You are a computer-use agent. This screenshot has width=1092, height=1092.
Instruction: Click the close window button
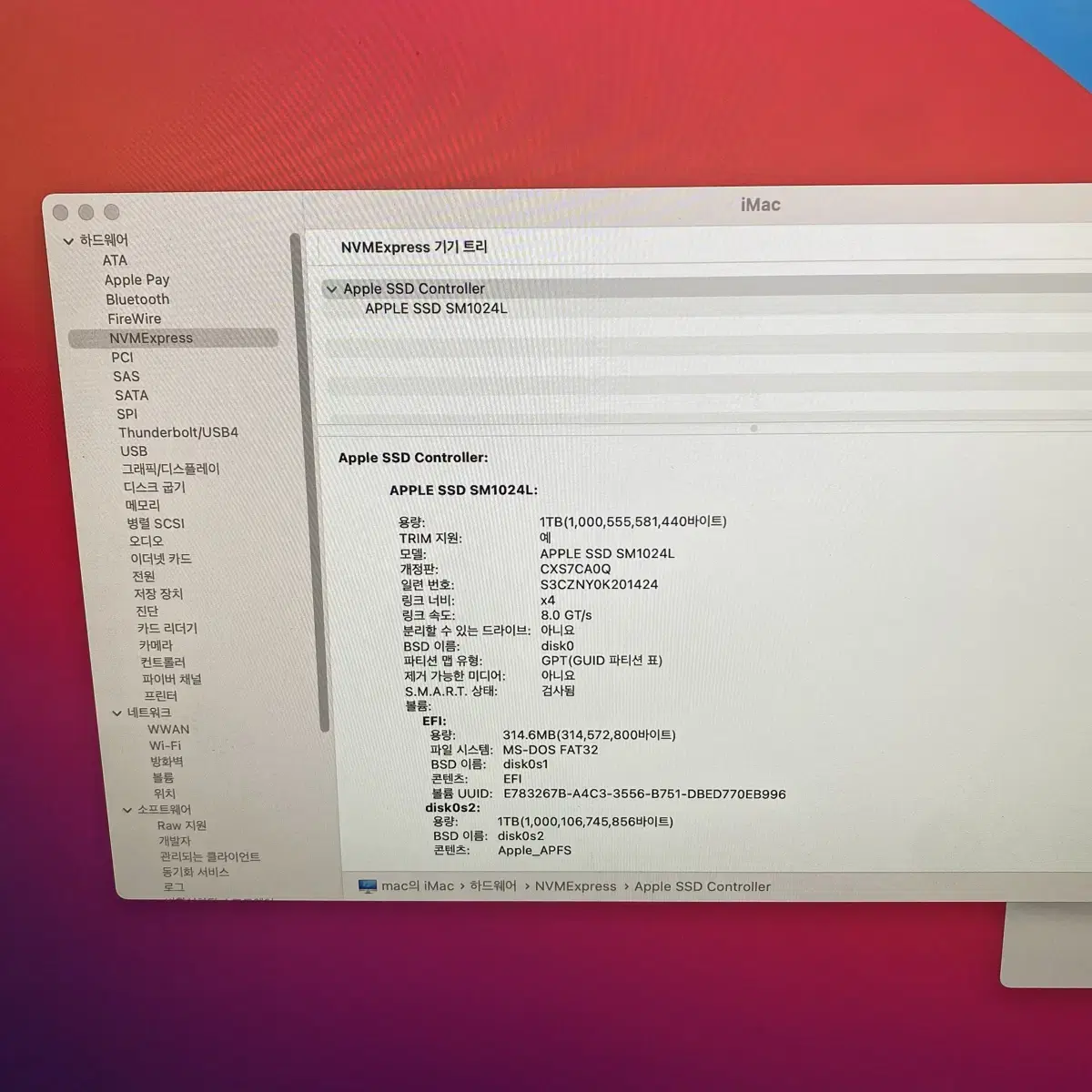[x=61, y=213]
